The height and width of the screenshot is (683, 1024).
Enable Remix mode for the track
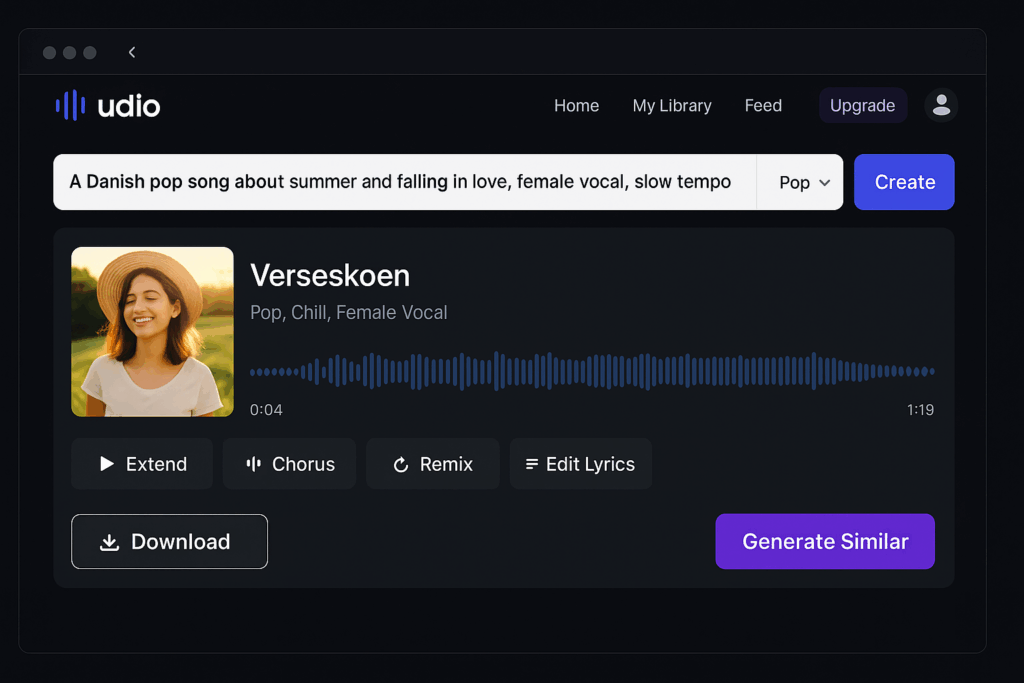pyautogui.click(x=432, y=463)
